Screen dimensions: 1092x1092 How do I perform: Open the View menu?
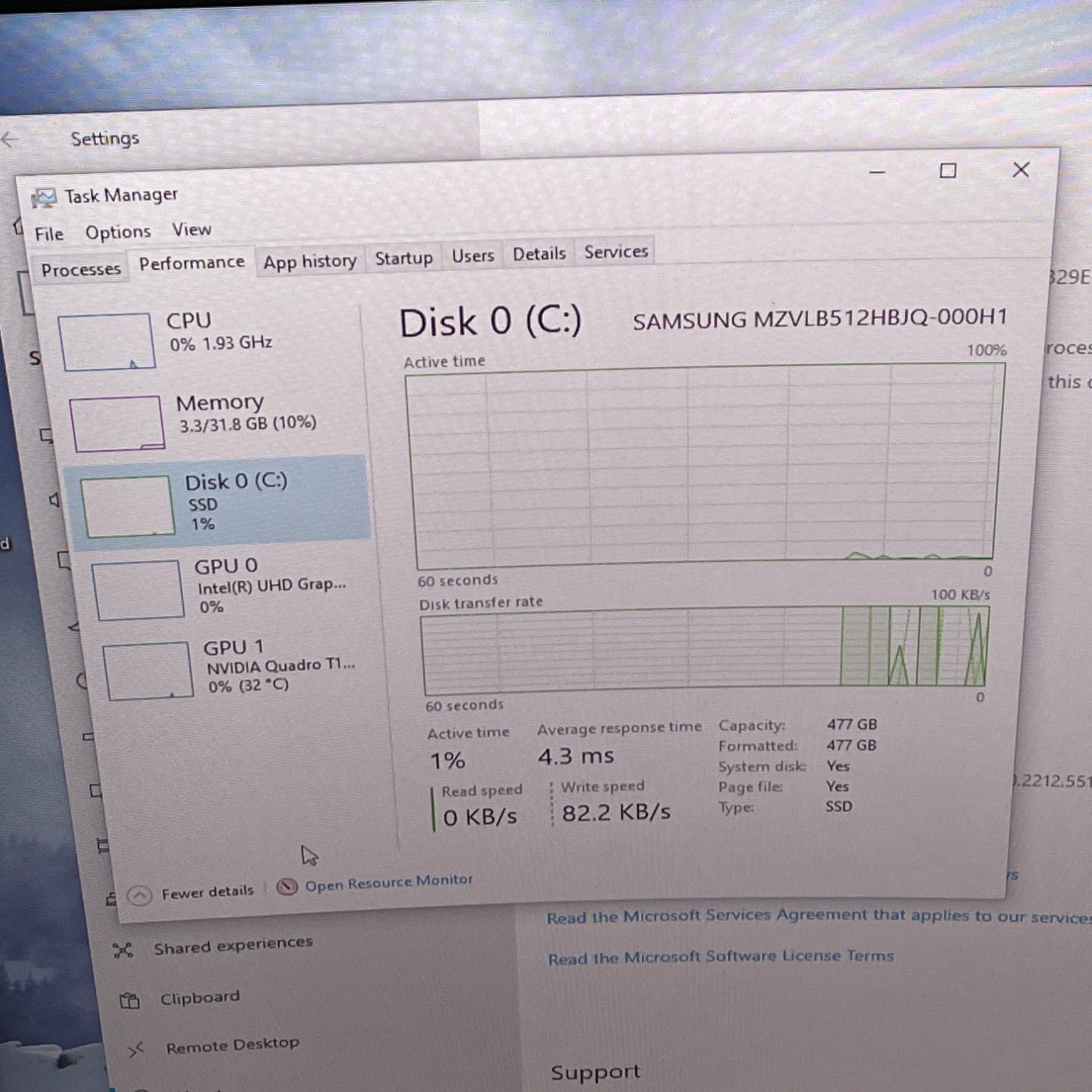click(191, 230)
